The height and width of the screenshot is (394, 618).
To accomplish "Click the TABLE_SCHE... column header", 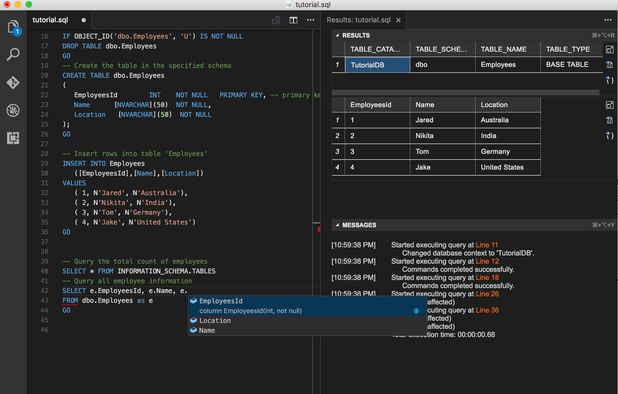I will click(443, 49).
